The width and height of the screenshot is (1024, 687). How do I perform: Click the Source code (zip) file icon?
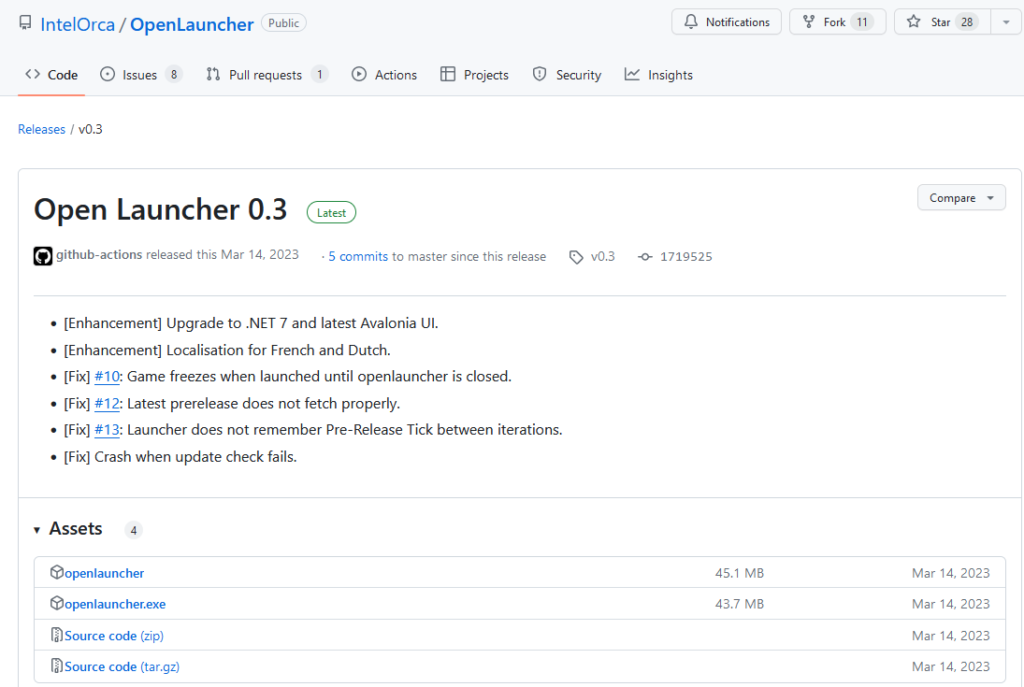[x=57, y=636]
